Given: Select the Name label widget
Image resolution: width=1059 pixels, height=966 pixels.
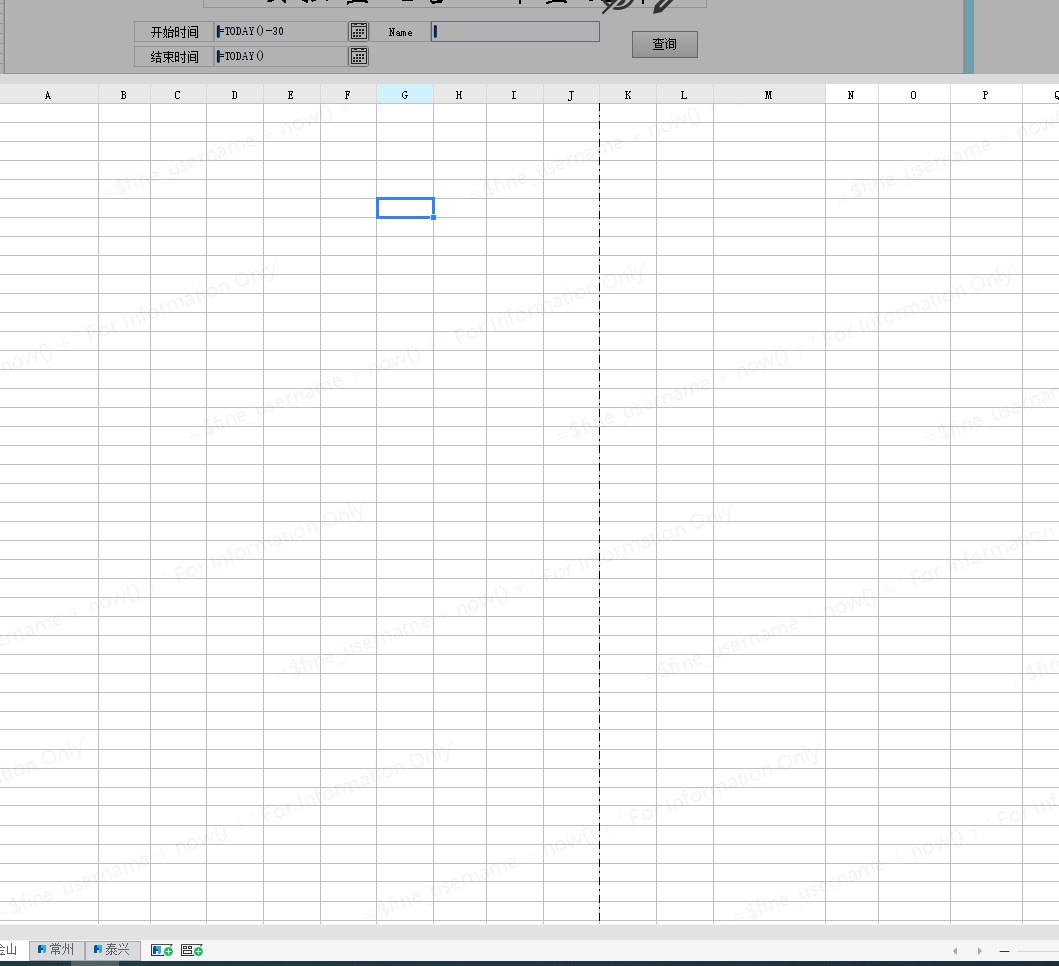Looking at the screenshot, I should tap(401, 32).
